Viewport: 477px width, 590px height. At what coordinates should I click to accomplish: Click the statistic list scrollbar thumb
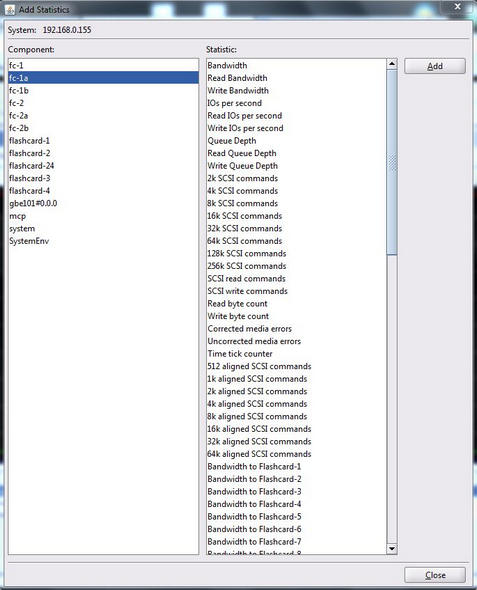pyautogui.click(x=392, y=162)
